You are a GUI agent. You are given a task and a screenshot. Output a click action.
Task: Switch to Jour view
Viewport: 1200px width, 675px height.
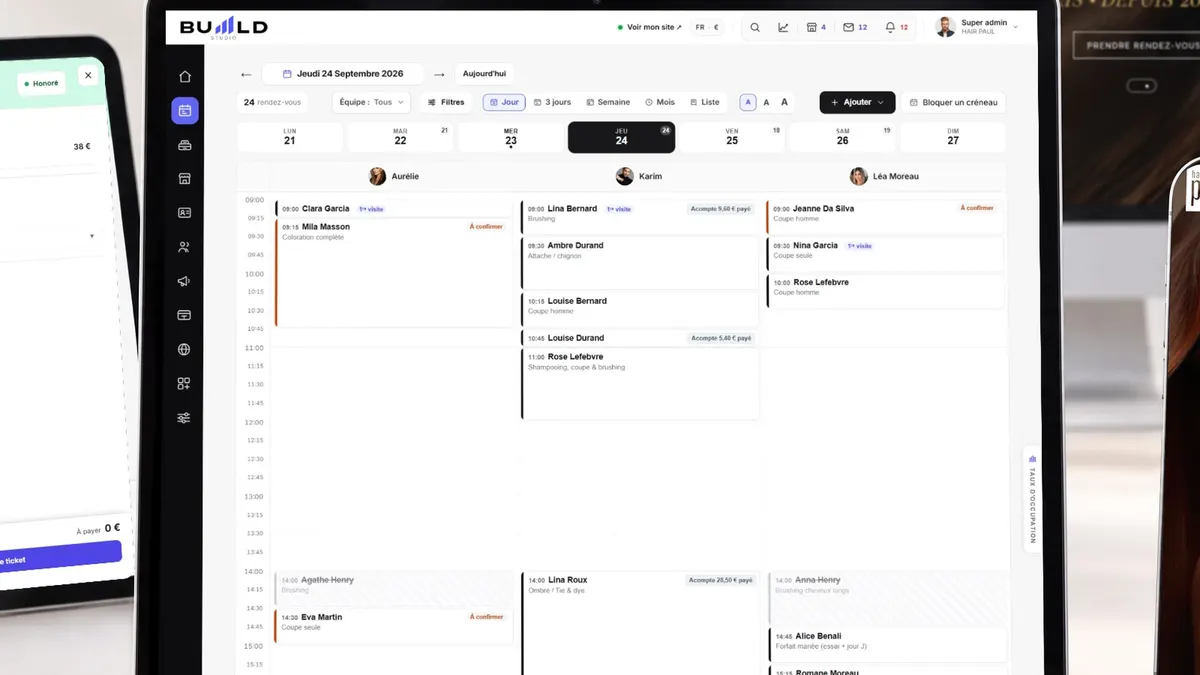[x=504, y=102]
